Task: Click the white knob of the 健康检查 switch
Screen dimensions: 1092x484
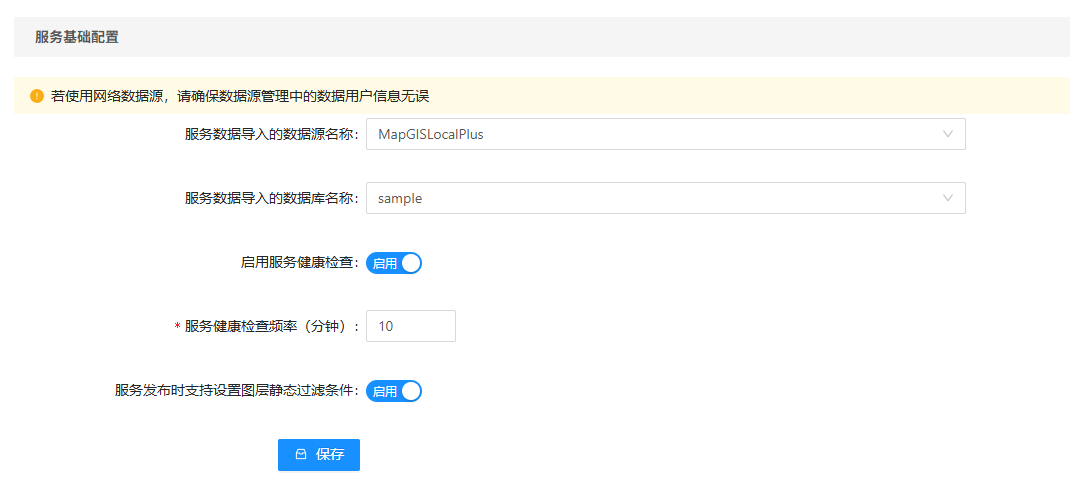Action: [411, 263]
